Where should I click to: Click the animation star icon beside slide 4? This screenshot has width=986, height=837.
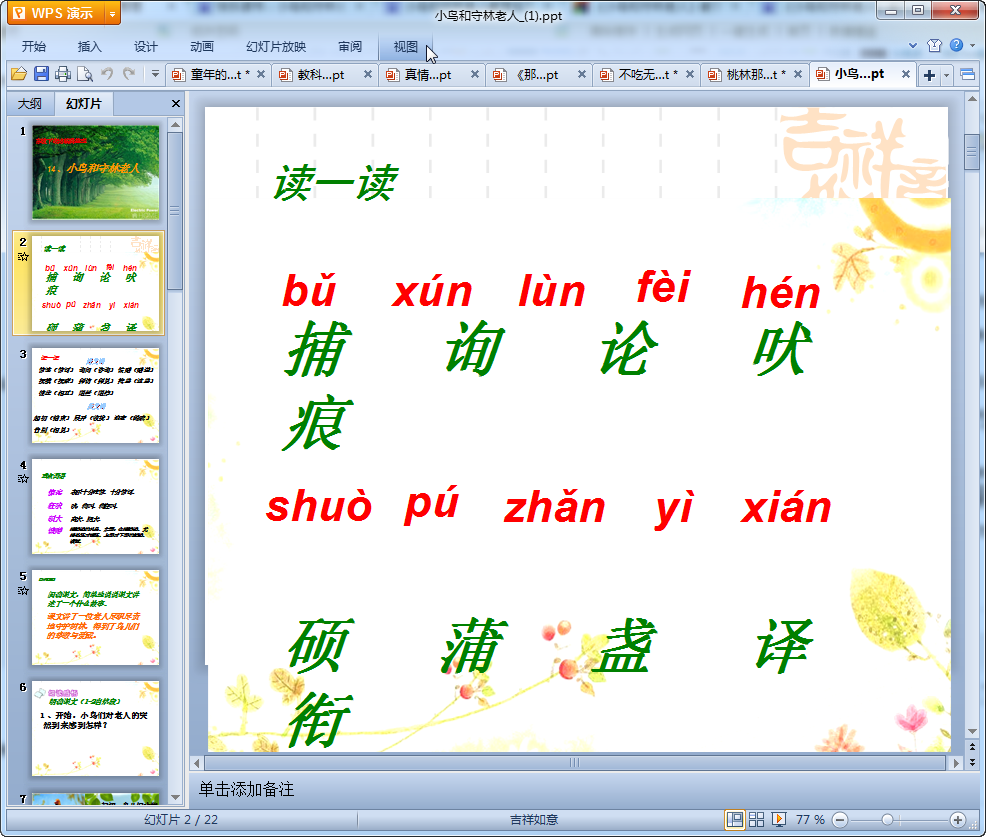[x=23, y=479]
